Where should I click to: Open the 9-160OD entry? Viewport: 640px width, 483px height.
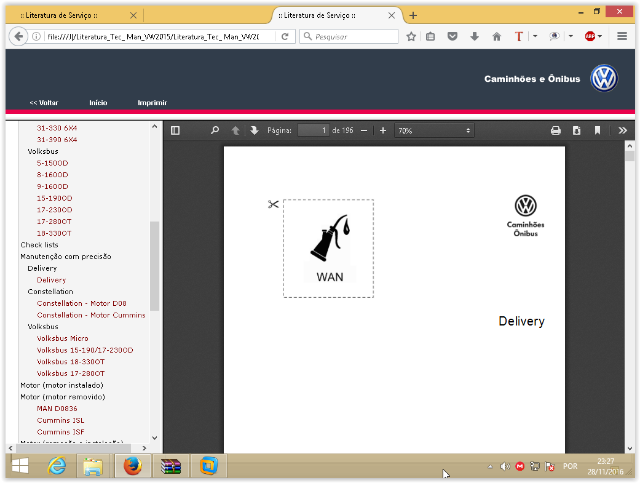[x=52, y=187]
